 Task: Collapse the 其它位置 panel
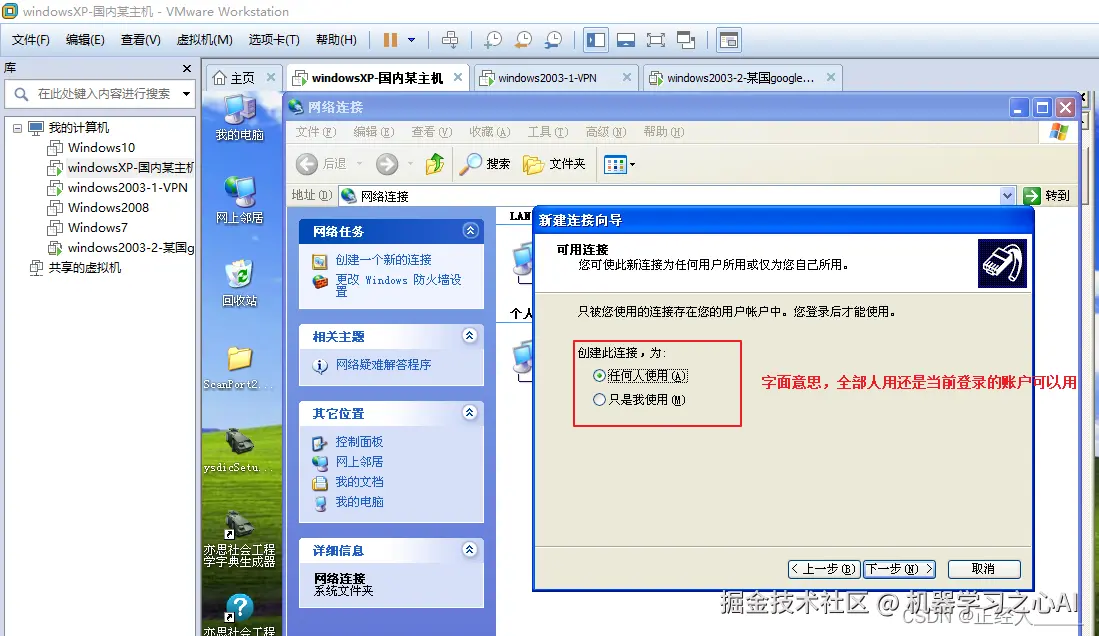pyautogui.click(x=470, y=412)
